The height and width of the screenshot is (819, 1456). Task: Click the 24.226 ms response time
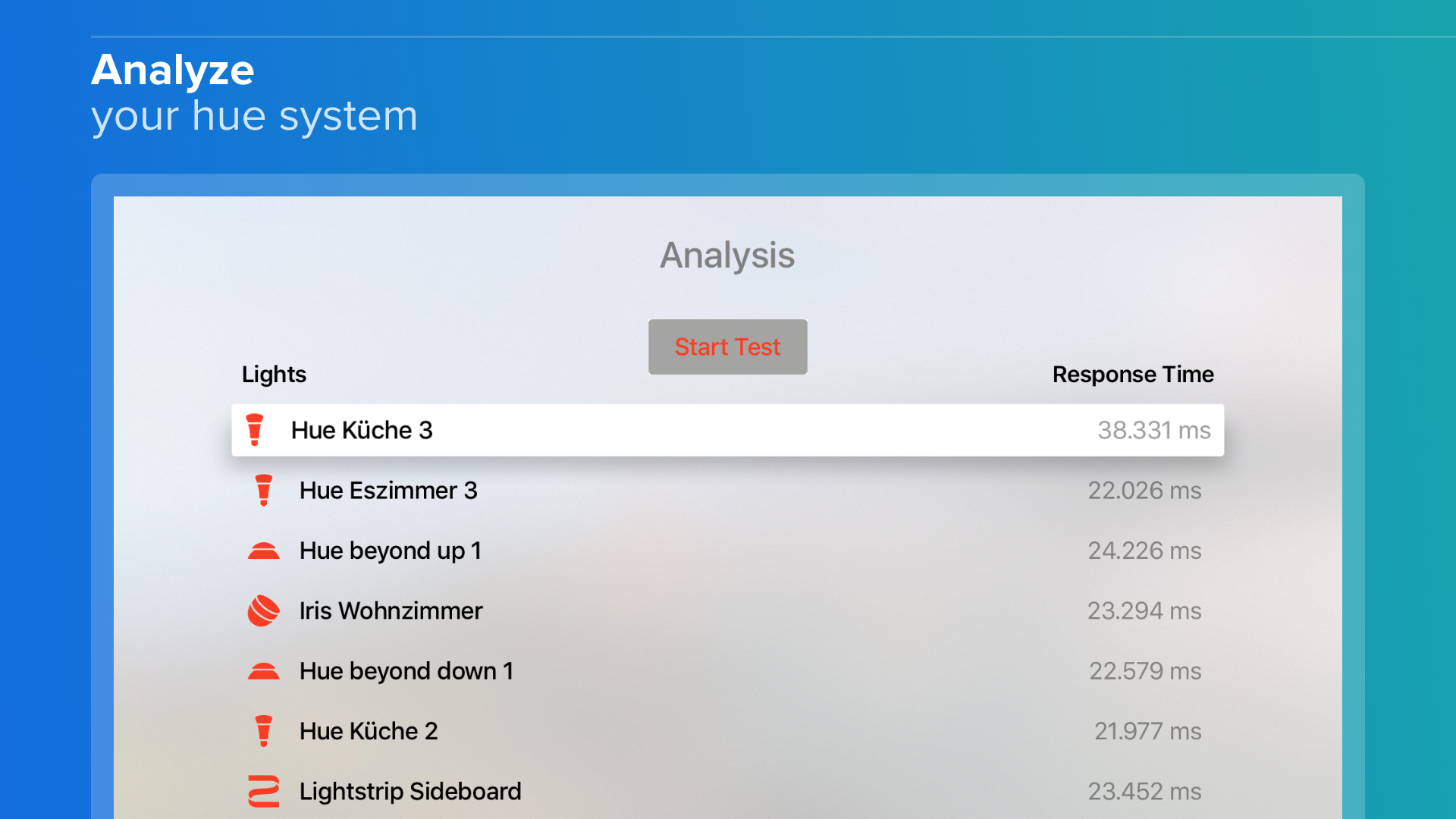1144,551
